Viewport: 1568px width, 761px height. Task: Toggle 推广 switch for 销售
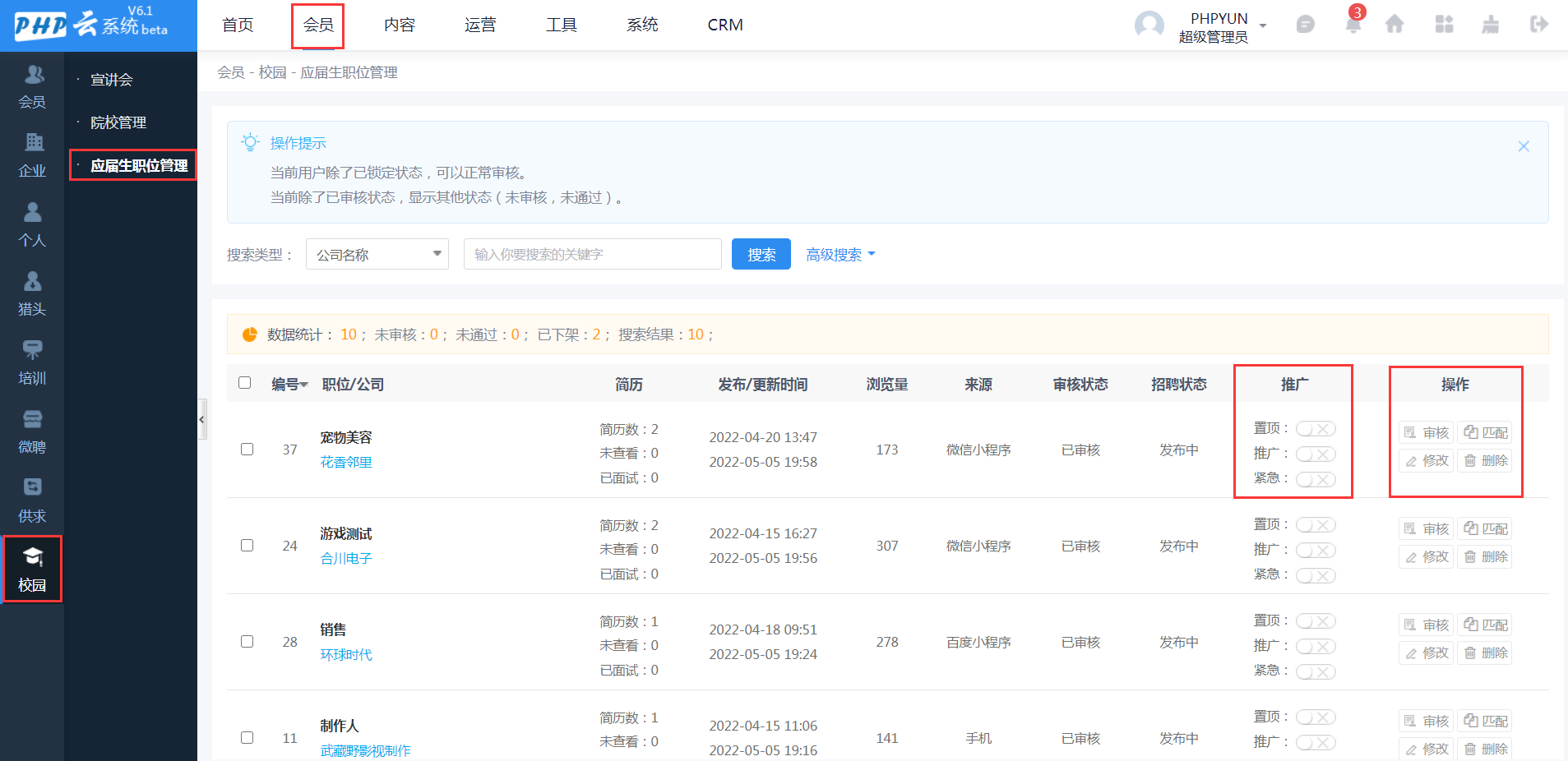coord(1316,646)
